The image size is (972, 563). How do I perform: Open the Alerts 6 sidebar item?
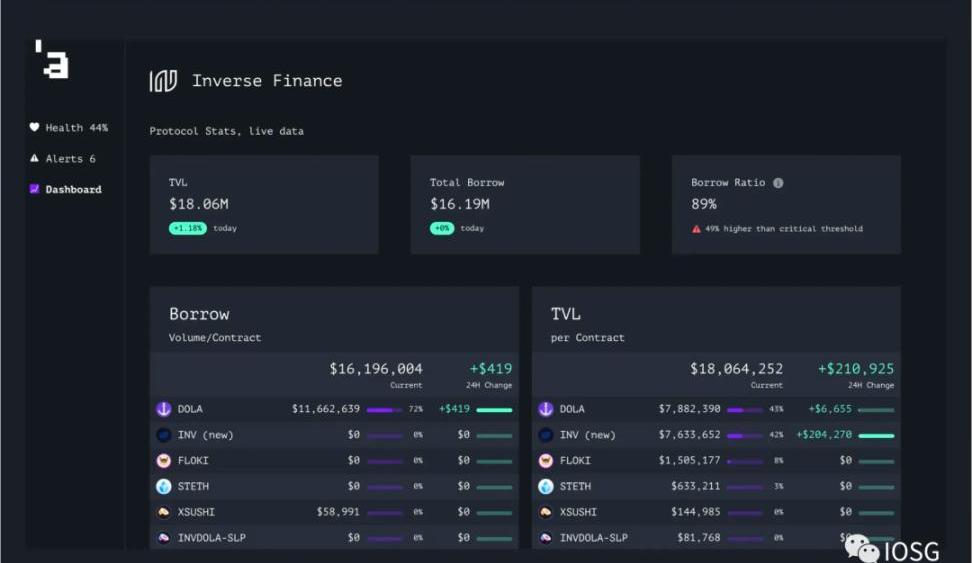pos(63,159)
